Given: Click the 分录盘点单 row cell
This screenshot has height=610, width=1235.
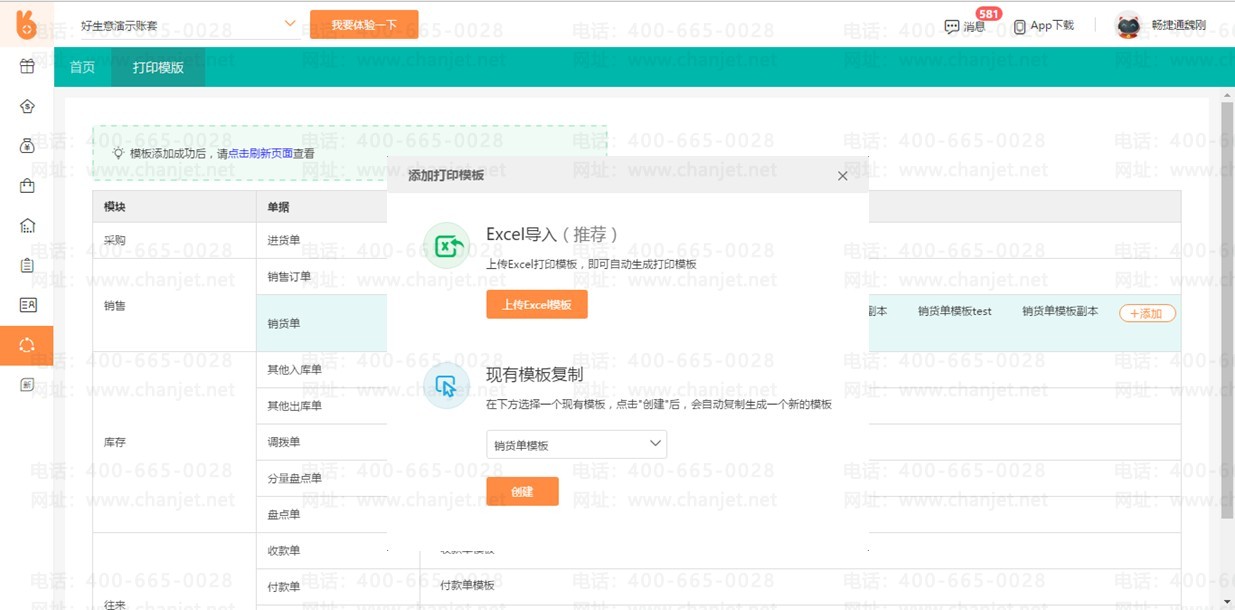Looking at the screenshot, I should coord(294,478).
